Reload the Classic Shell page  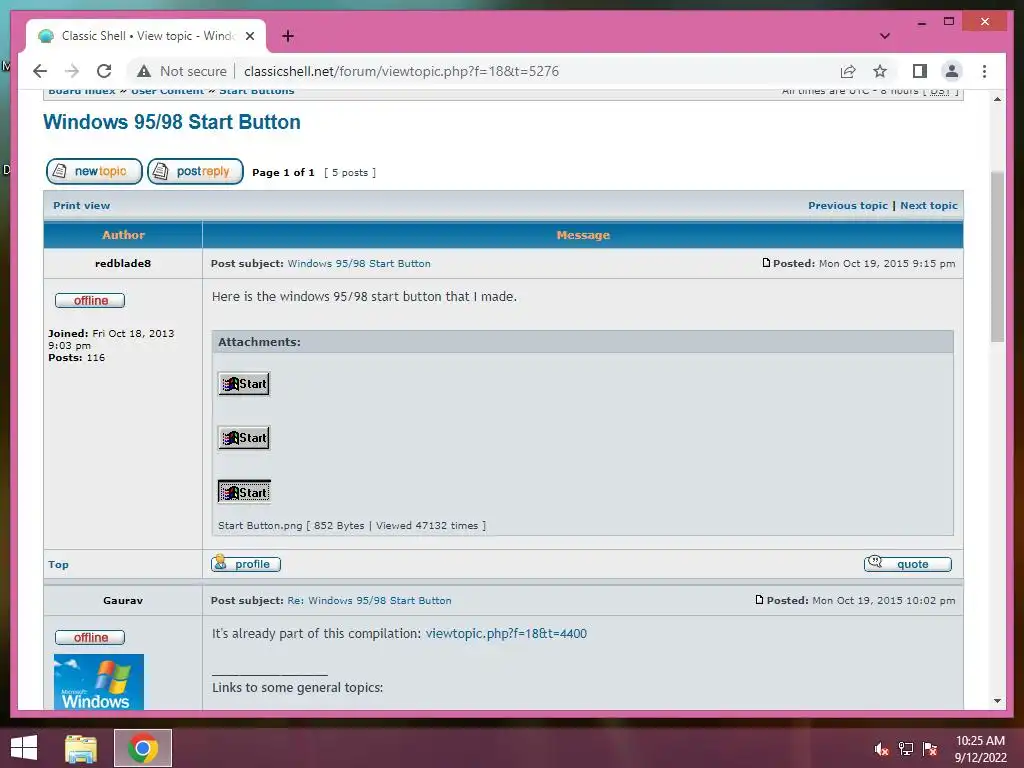104,71
